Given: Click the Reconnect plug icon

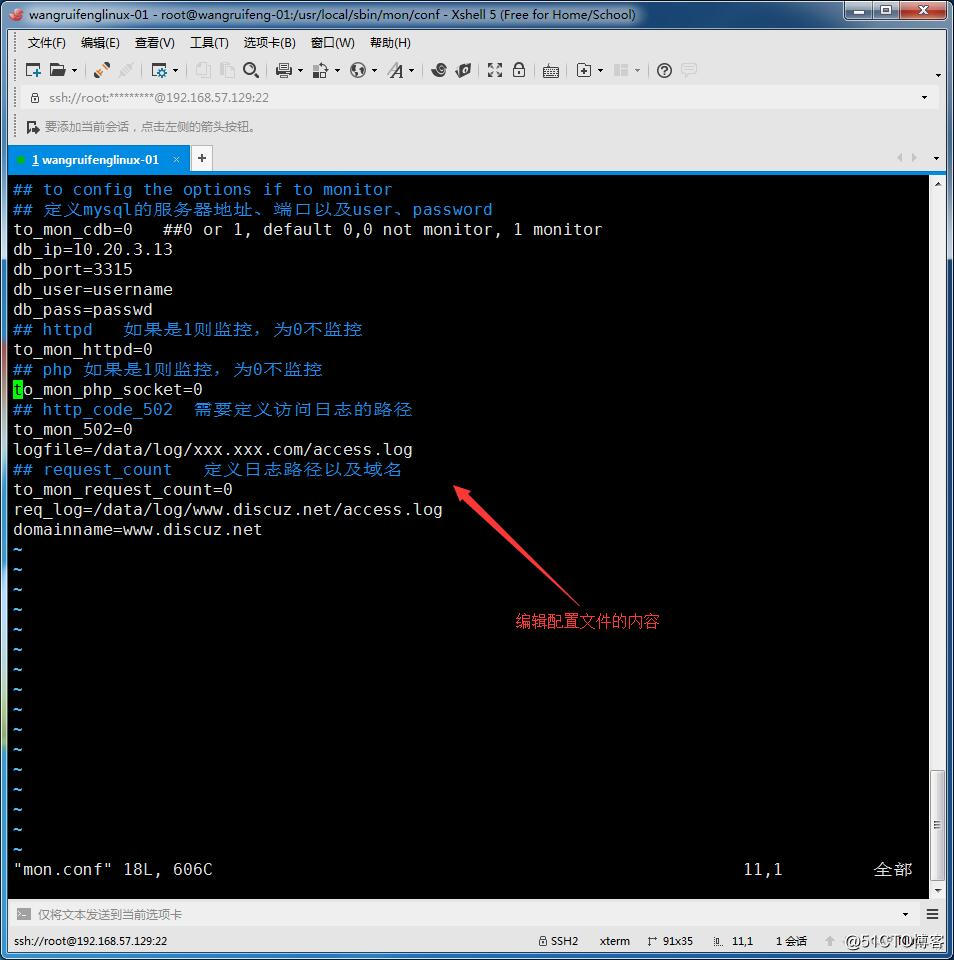Looking at the screenshot, I should tap(102, 70).
